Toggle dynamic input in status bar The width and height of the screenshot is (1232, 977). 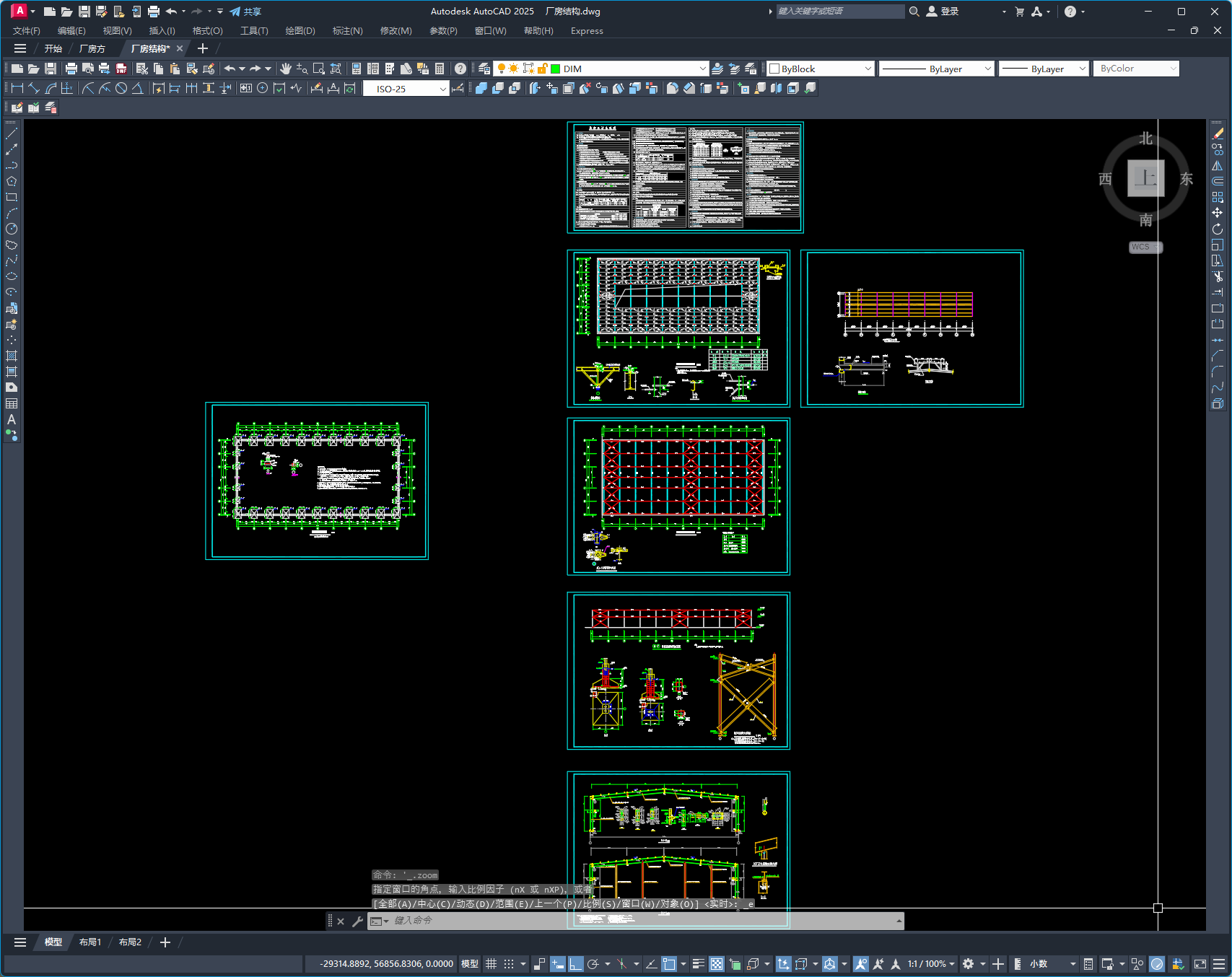pos(558,964)
